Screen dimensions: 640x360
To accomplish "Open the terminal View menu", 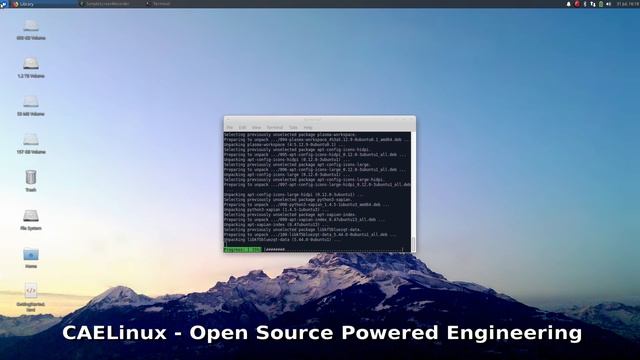I will point(256,128).
